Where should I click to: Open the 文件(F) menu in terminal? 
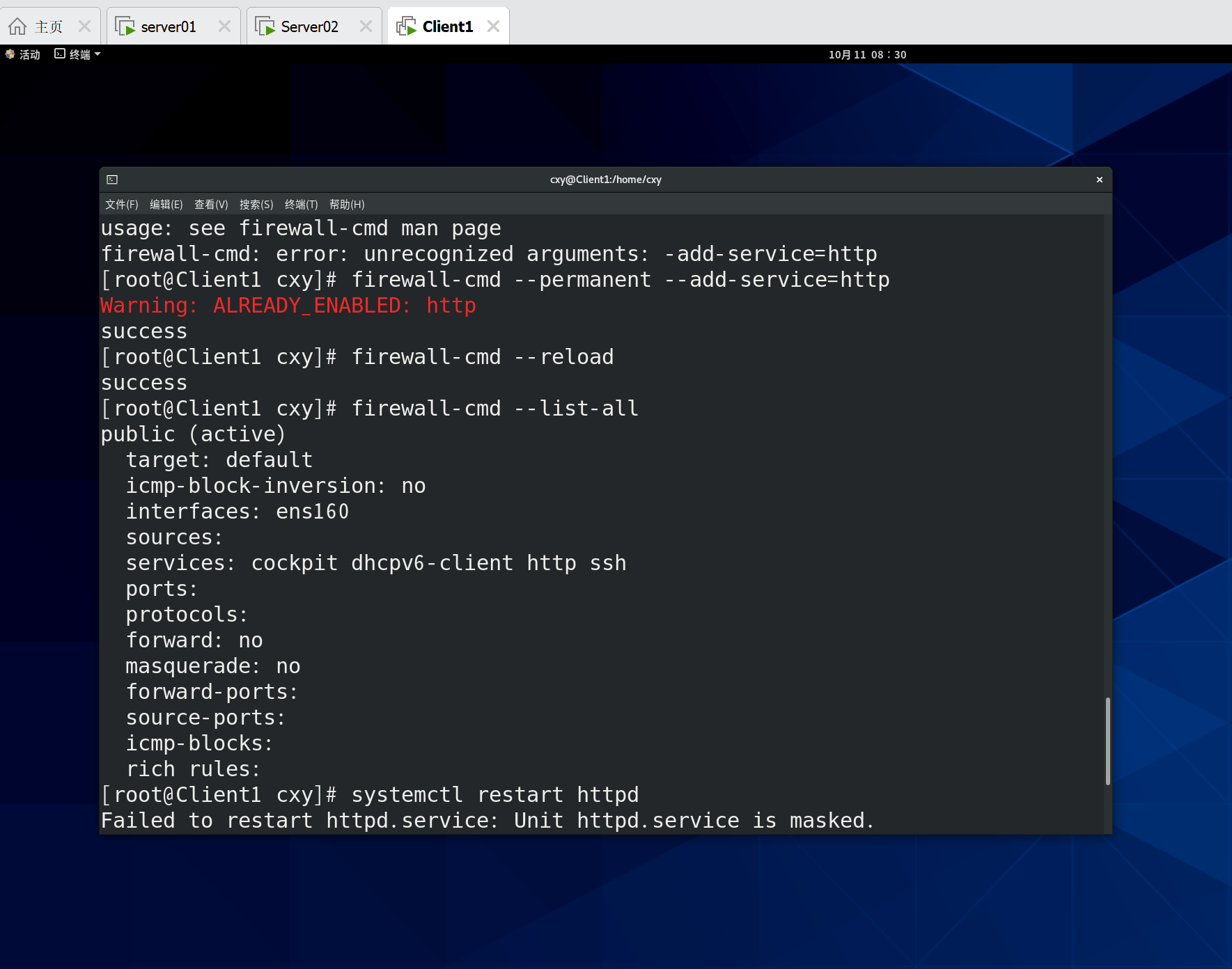pyautogui.click(x=121, y=204)
